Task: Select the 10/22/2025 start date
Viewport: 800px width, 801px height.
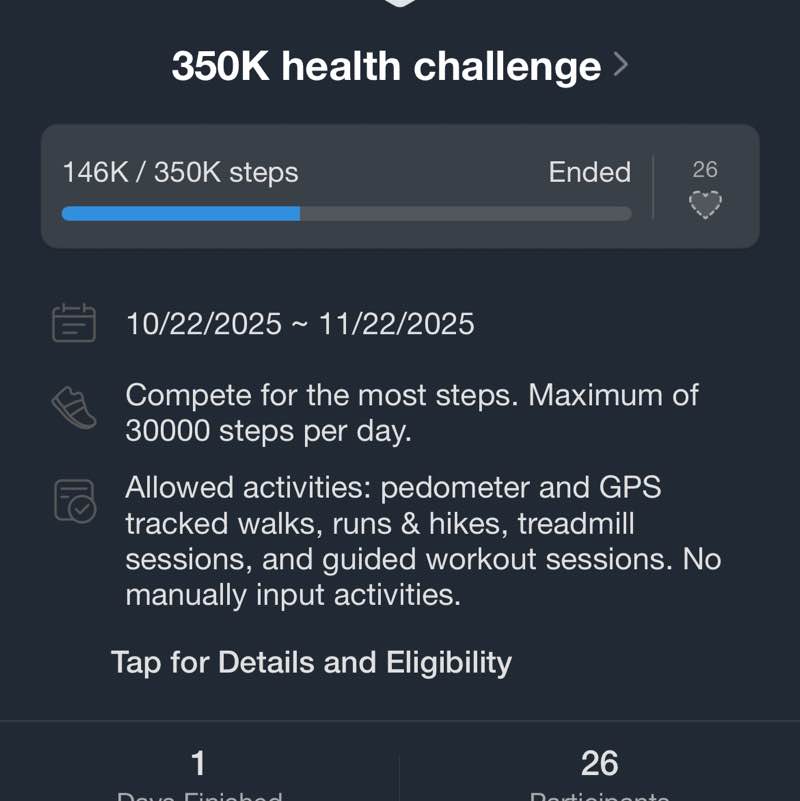Action: click(204, 324)
